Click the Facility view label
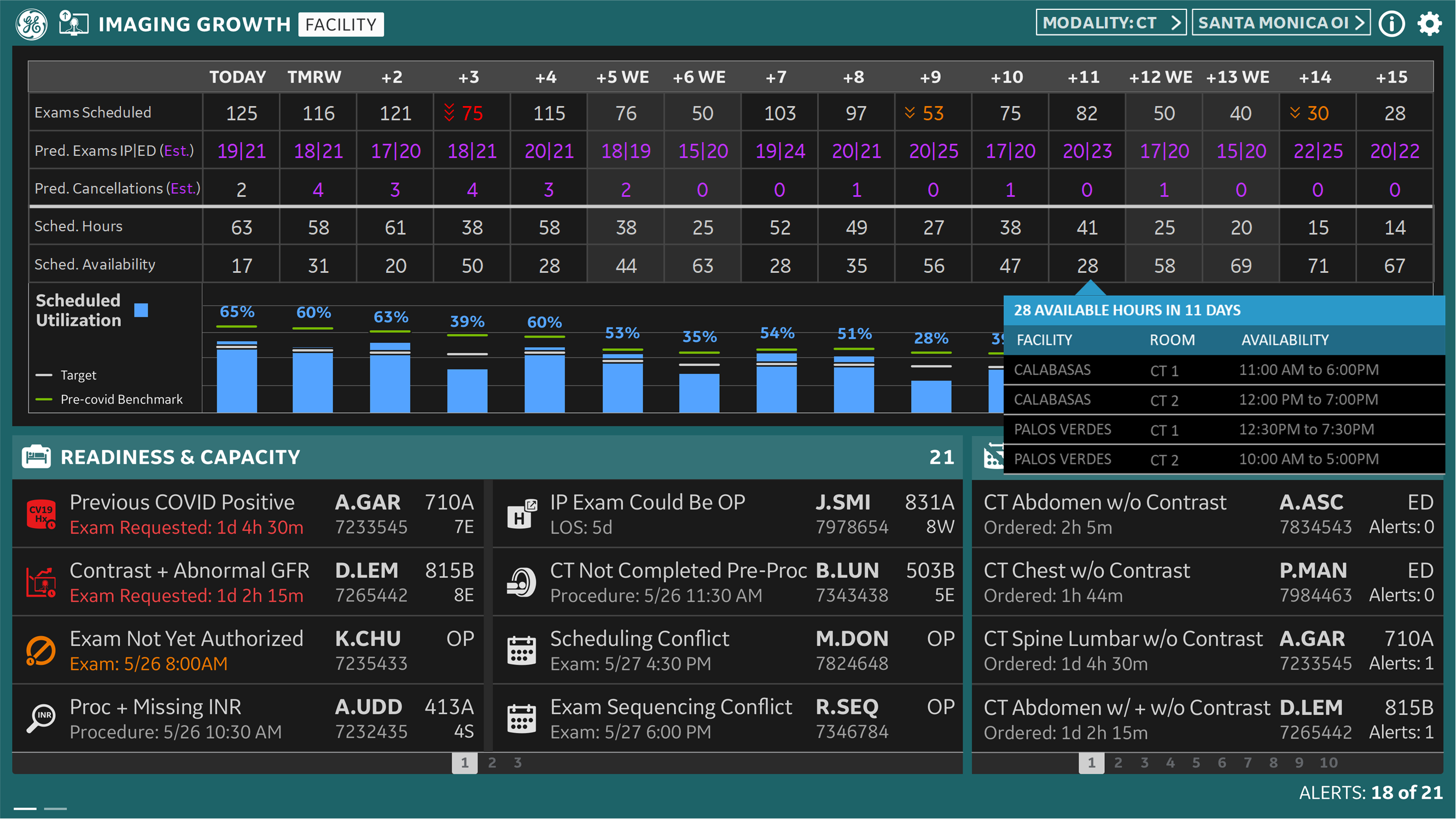The image size is (1456, 819). [x=341, y=24]
